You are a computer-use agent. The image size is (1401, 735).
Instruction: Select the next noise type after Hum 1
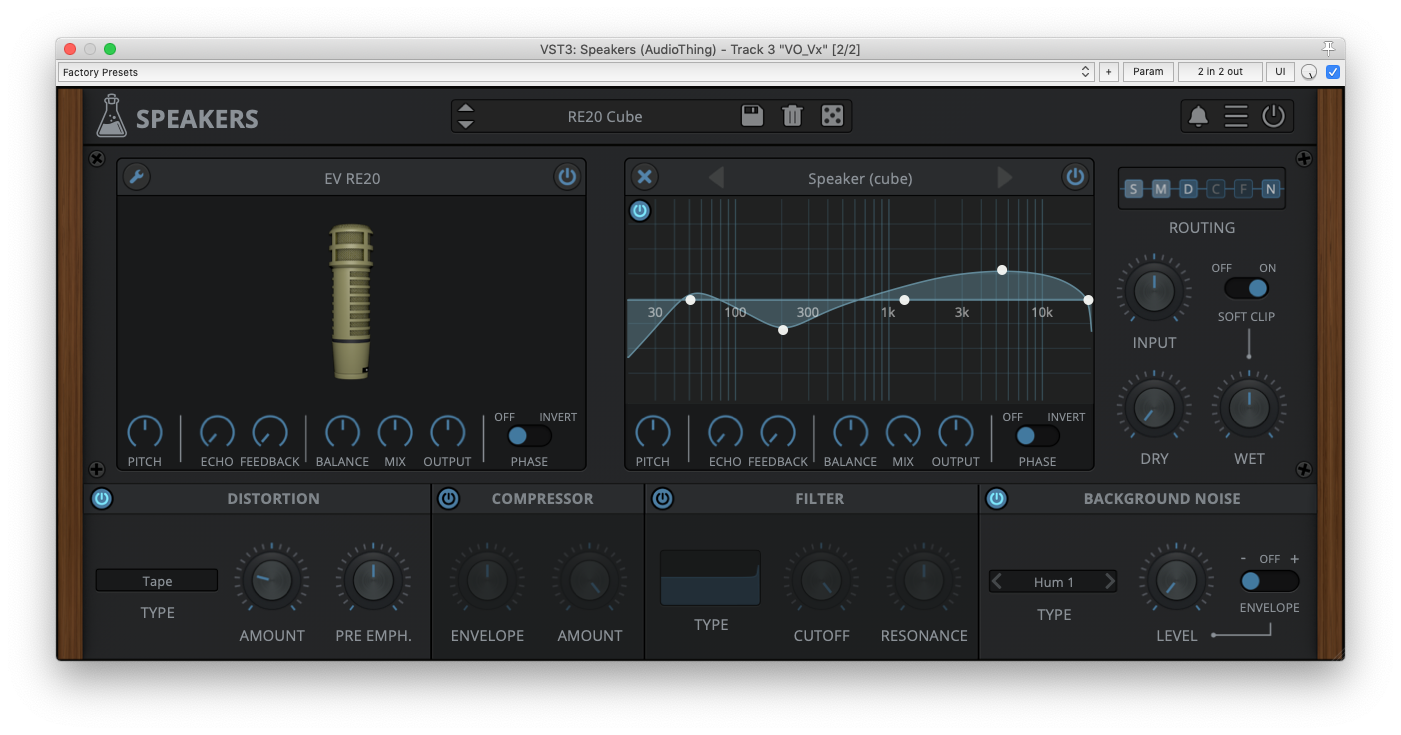click(x=1108, y=581)
